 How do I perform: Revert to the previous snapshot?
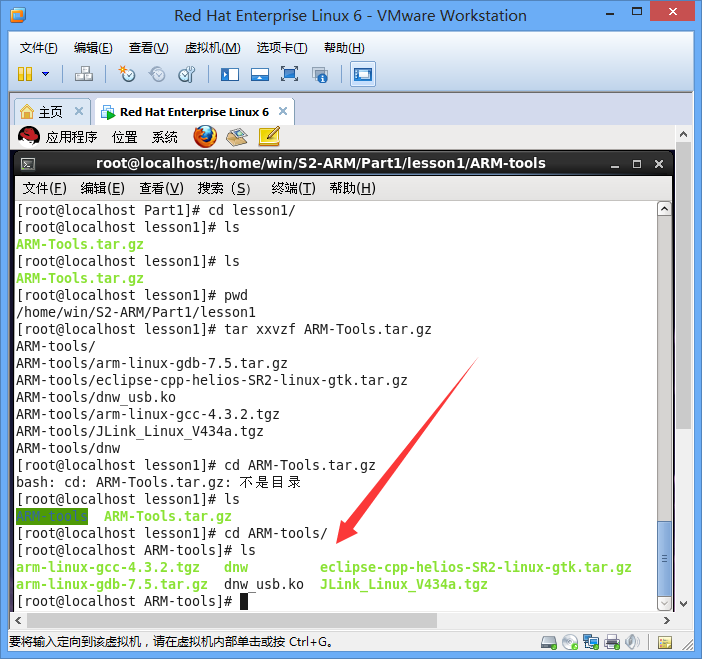coord(157,74)
